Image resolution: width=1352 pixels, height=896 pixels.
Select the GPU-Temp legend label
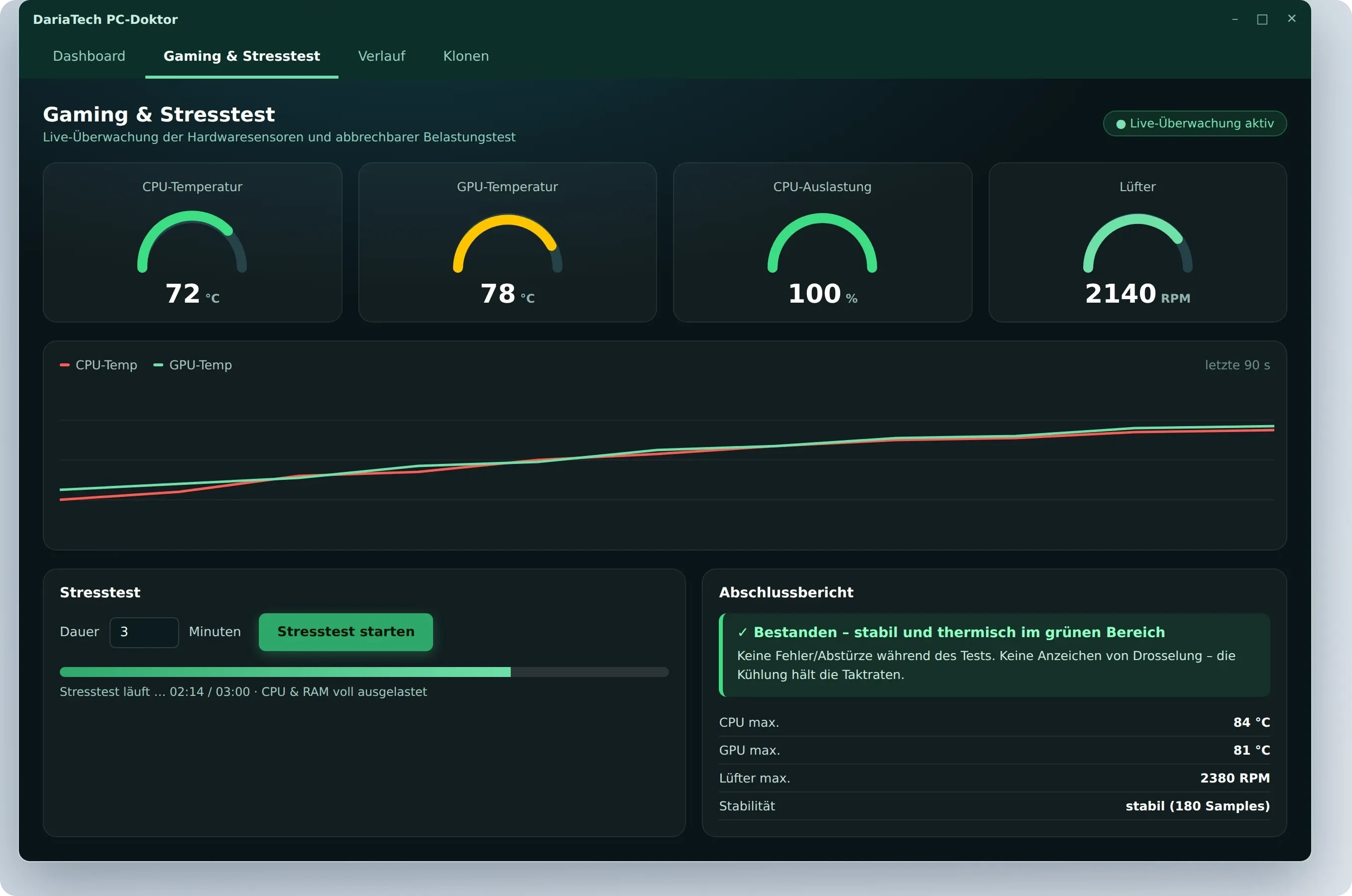click(201, 364)
